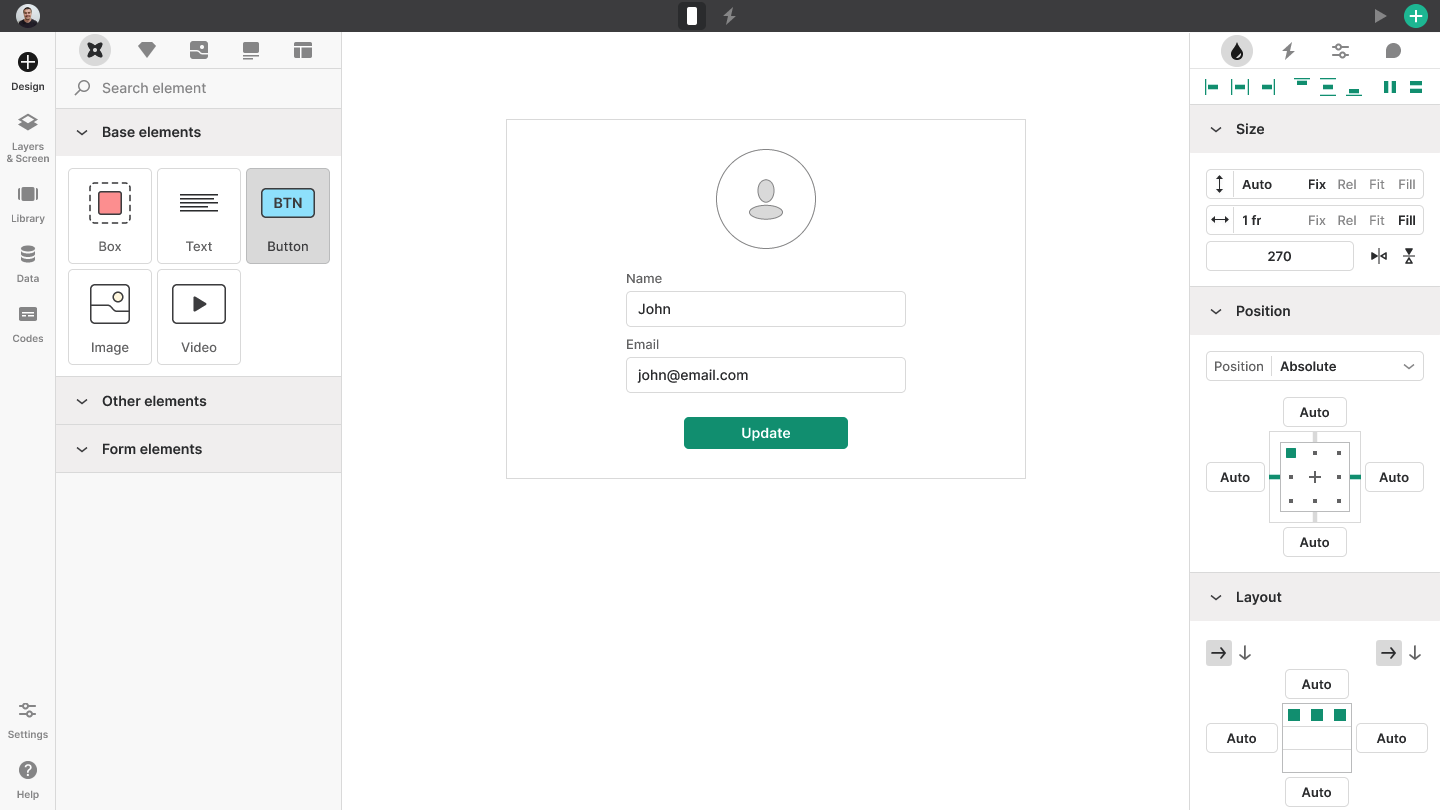The image size is (1440, 810).
Task: Align the element to the left edge
Action: 1212,87
